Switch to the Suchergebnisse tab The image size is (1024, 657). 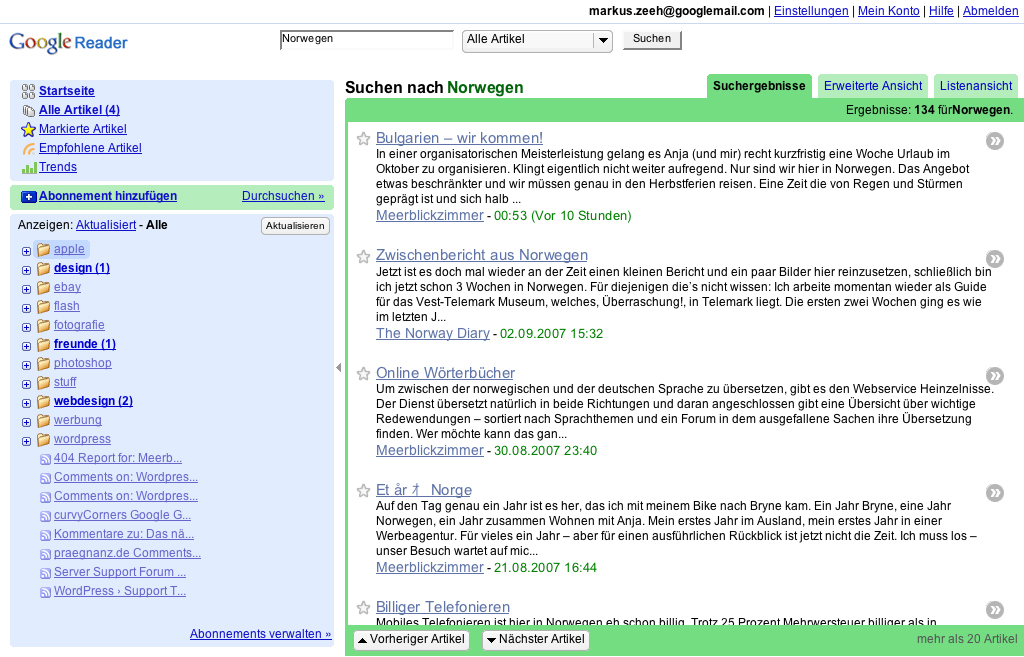[x=759, y=86]
